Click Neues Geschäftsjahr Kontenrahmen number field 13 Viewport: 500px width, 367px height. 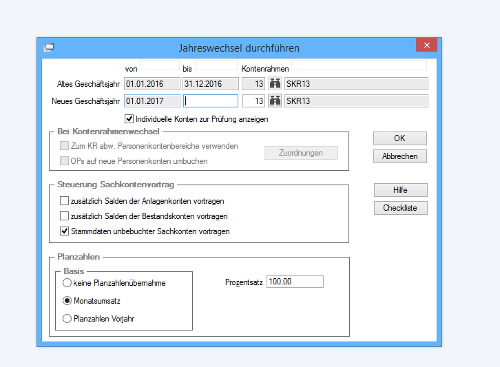click(253, 101)
